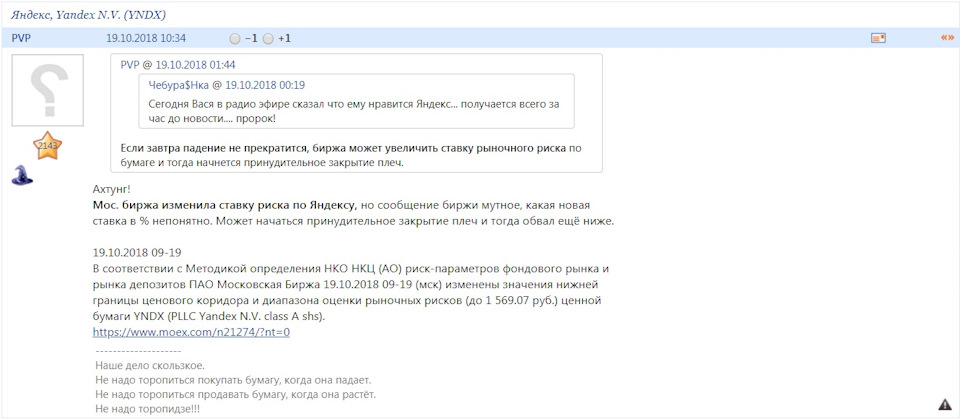Image resolution: width=960 pixels, height=419 pixels.
Task: Click the word Ахтунг!
Action: point(110,189)
